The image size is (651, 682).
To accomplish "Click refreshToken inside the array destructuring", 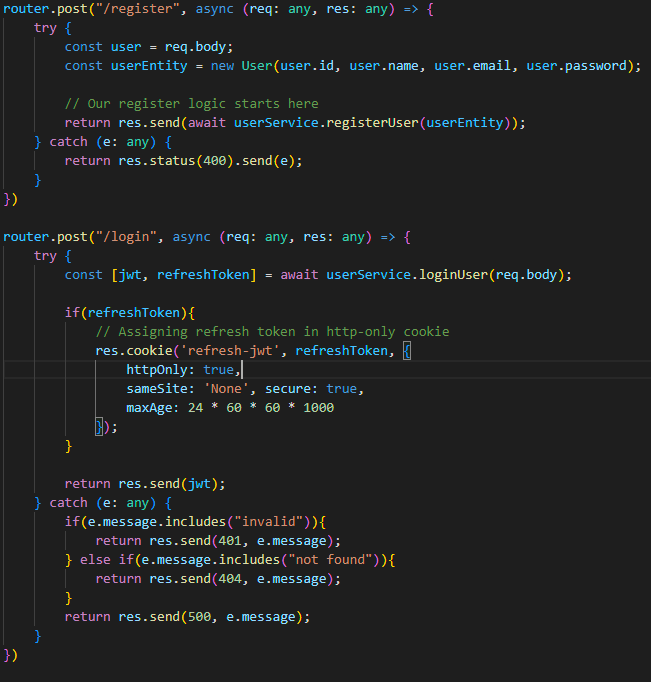I will point(203,275).
